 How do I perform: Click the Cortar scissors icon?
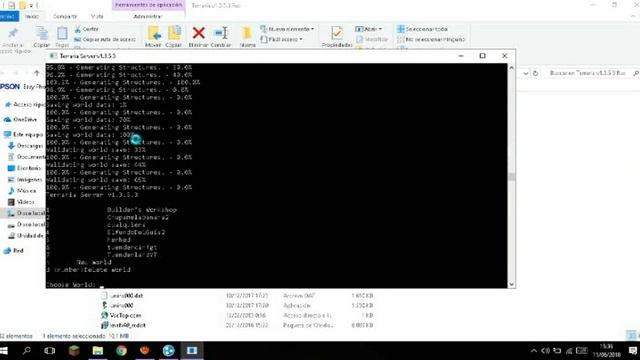click(x=78, y=29)
